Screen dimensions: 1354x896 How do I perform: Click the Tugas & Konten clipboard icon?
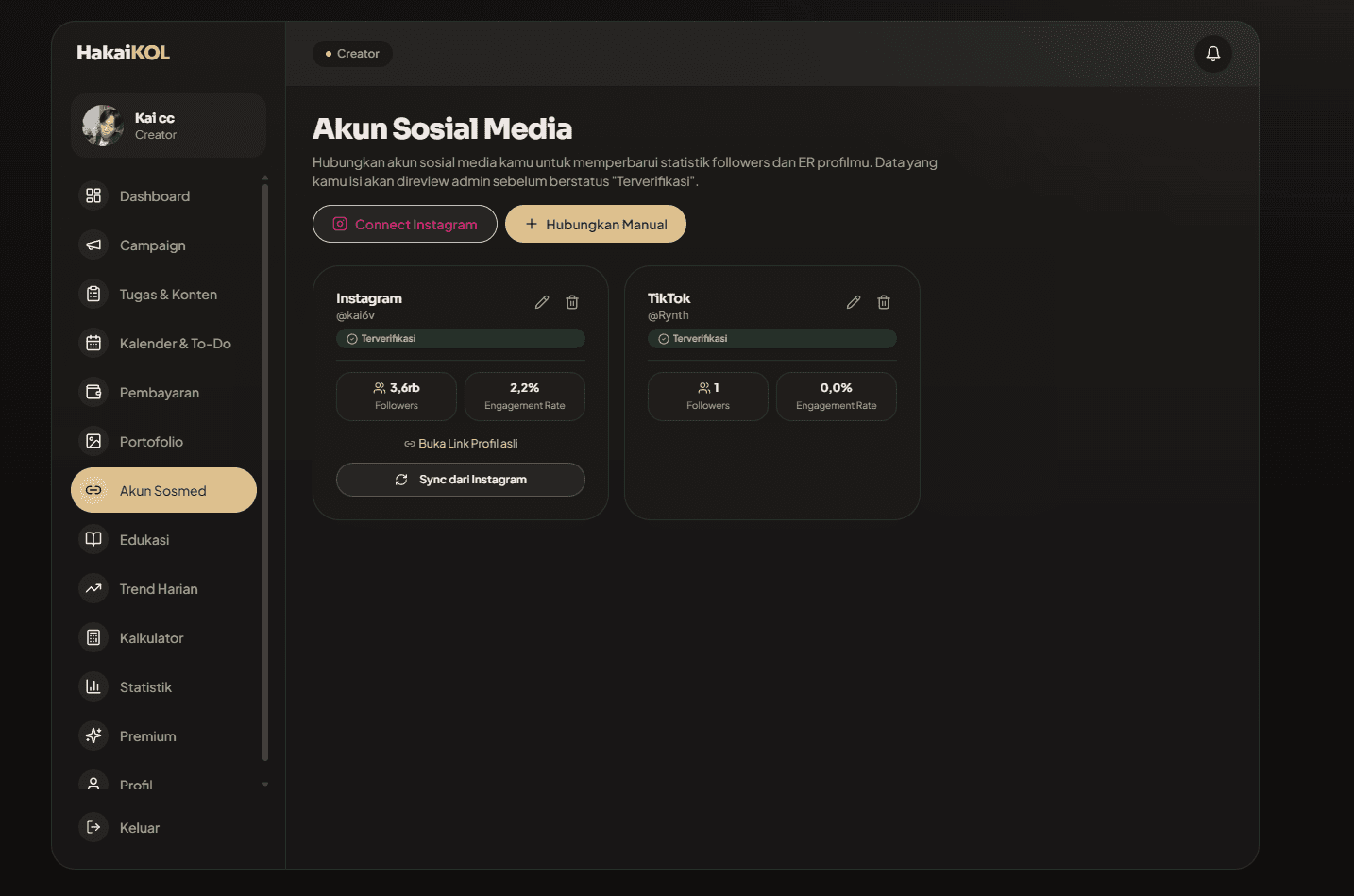coord(93,294)
